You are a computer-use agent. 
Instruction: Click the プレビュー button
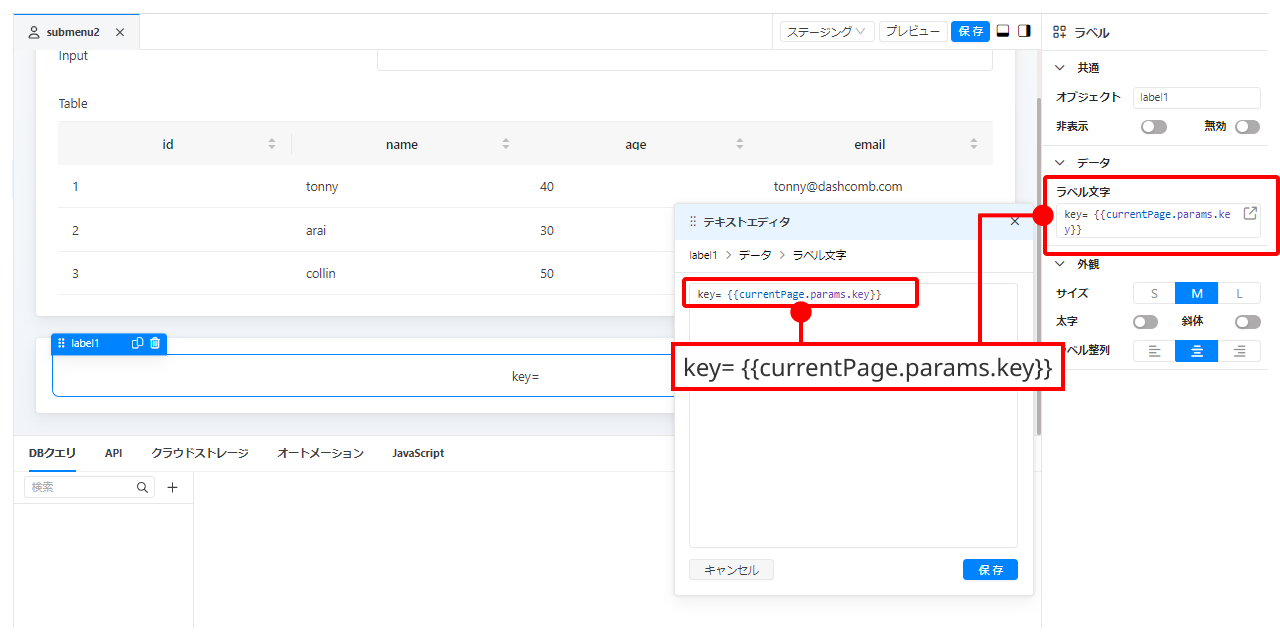pos(913,31)
